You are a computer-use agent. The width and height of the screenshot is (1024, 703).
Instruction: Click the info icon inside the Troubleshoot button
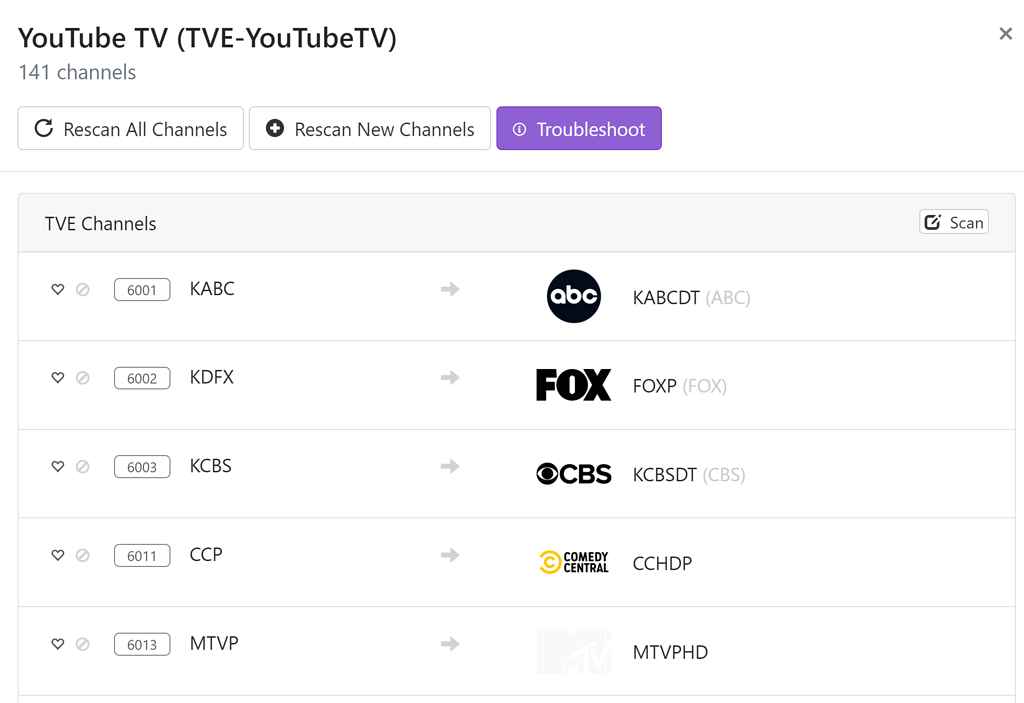[520, 128]
